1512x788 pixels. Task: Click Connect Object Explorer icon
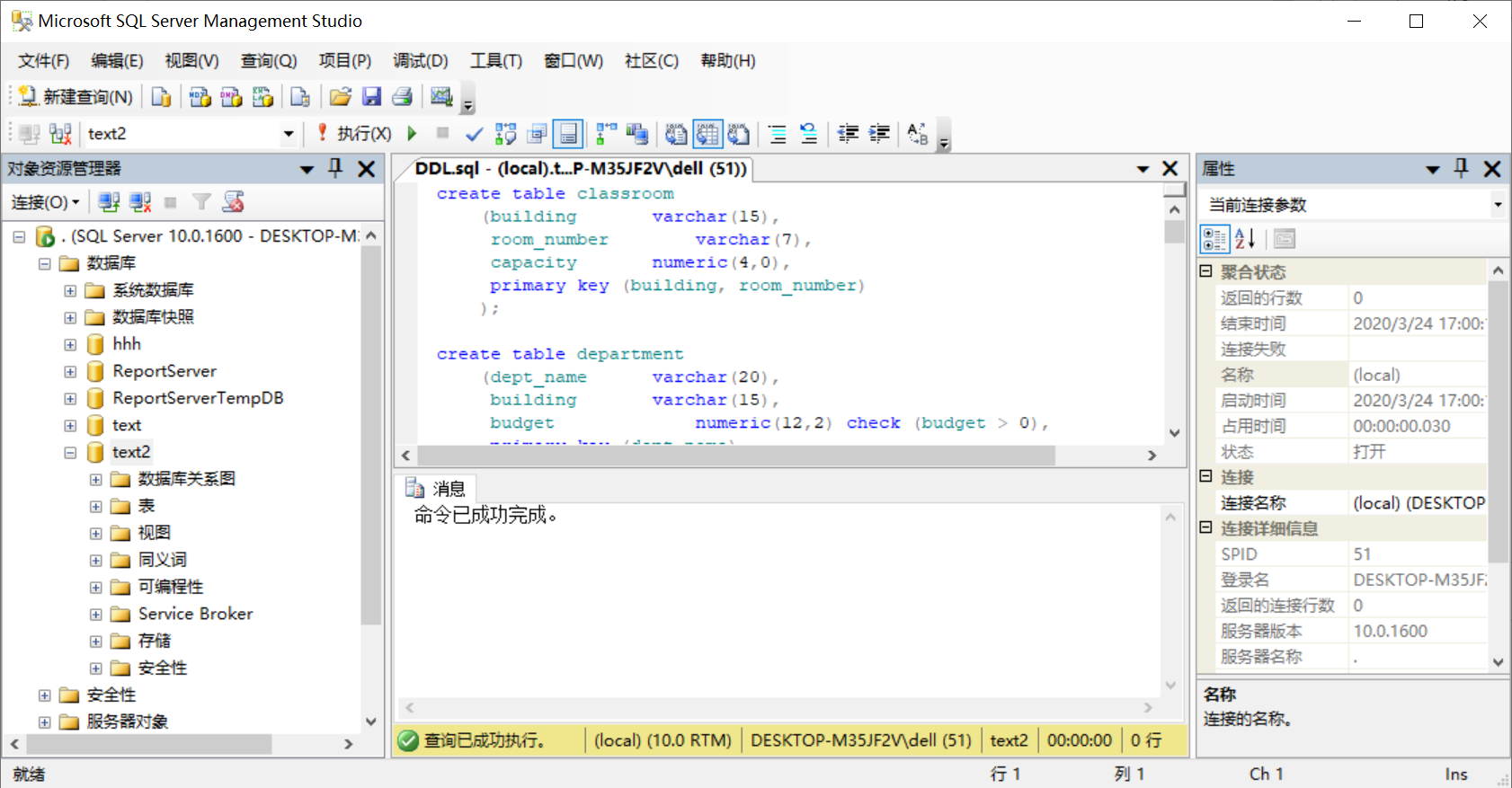pyautogui.click(x=109, y=202)
